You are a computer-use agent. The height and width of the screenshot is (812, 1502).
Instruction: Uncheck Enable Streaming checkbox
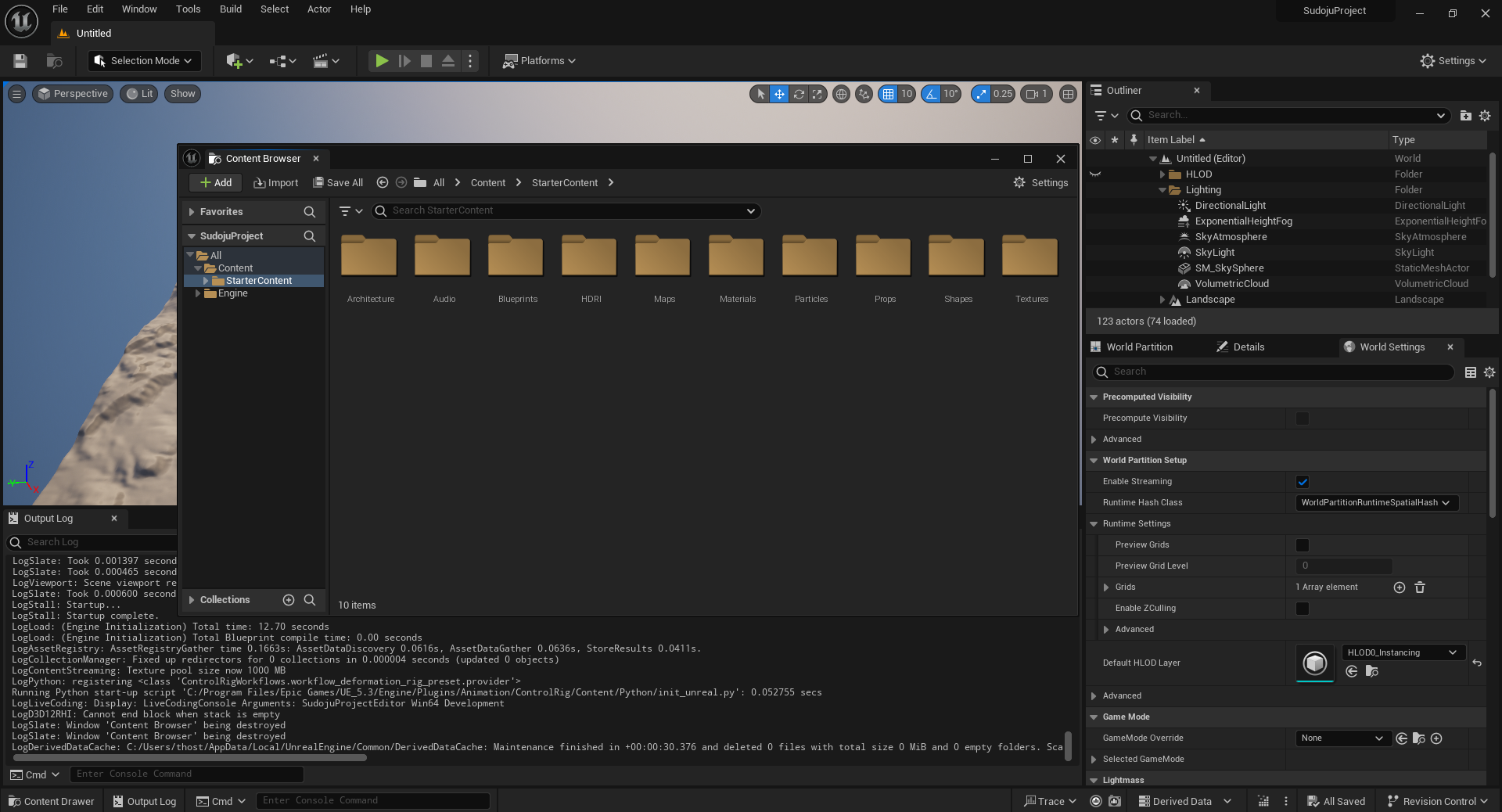1303,482
